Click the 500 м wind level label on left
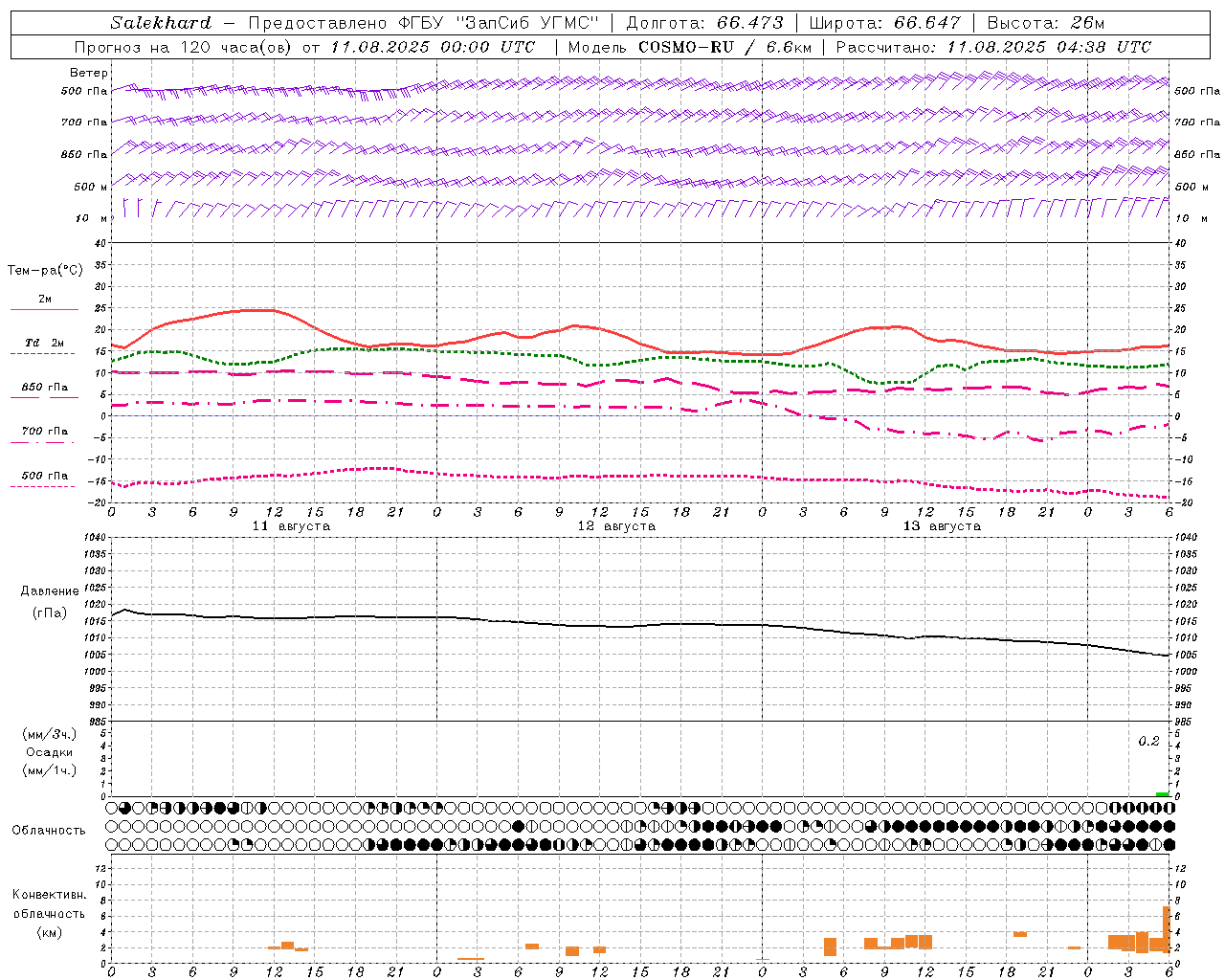The image size is (1225, 980). tap(91, 187)
